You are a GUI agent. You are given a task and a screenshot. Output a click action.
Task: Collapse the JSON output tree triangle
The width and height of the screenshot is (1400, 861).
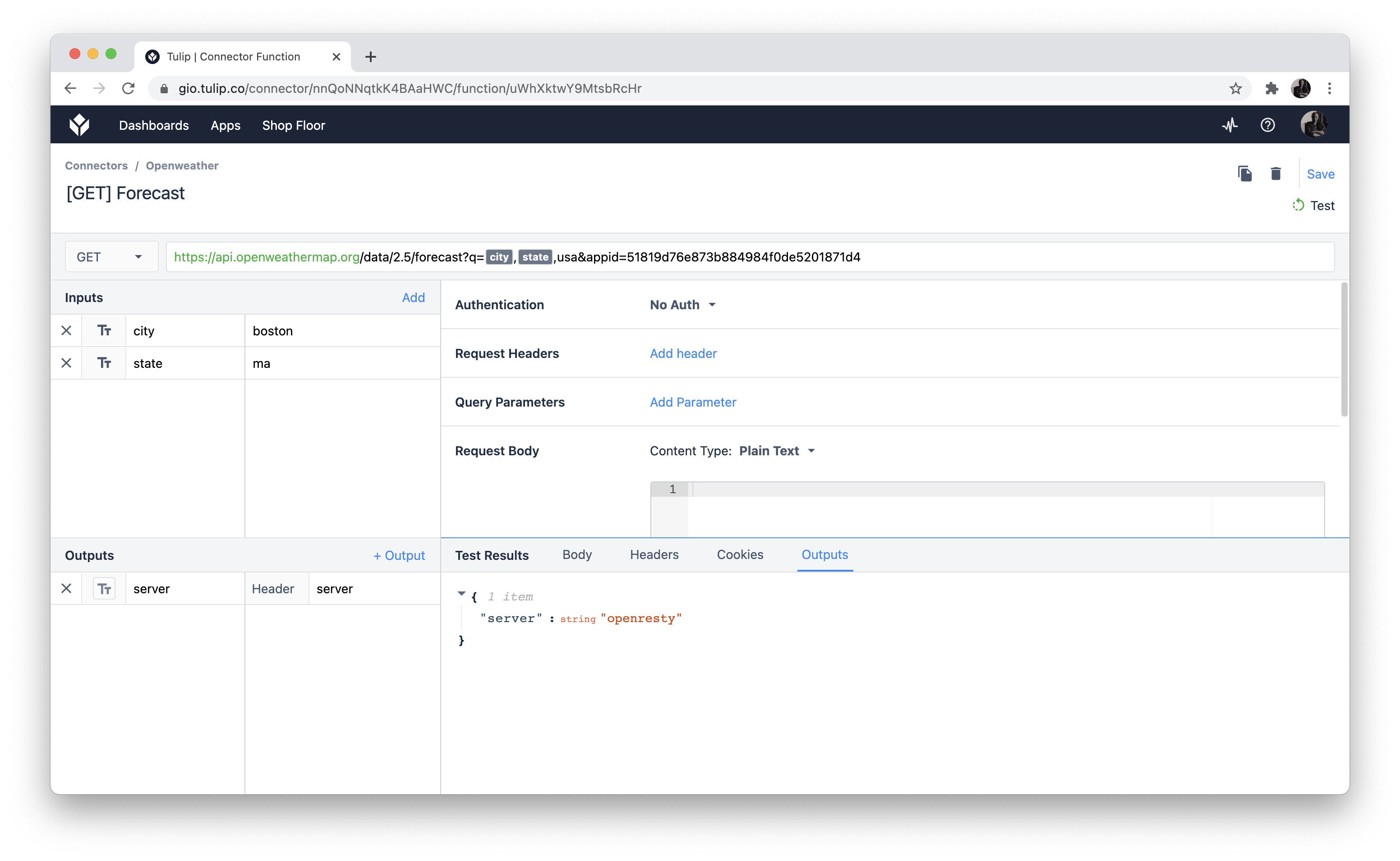[x=461, y=594]
